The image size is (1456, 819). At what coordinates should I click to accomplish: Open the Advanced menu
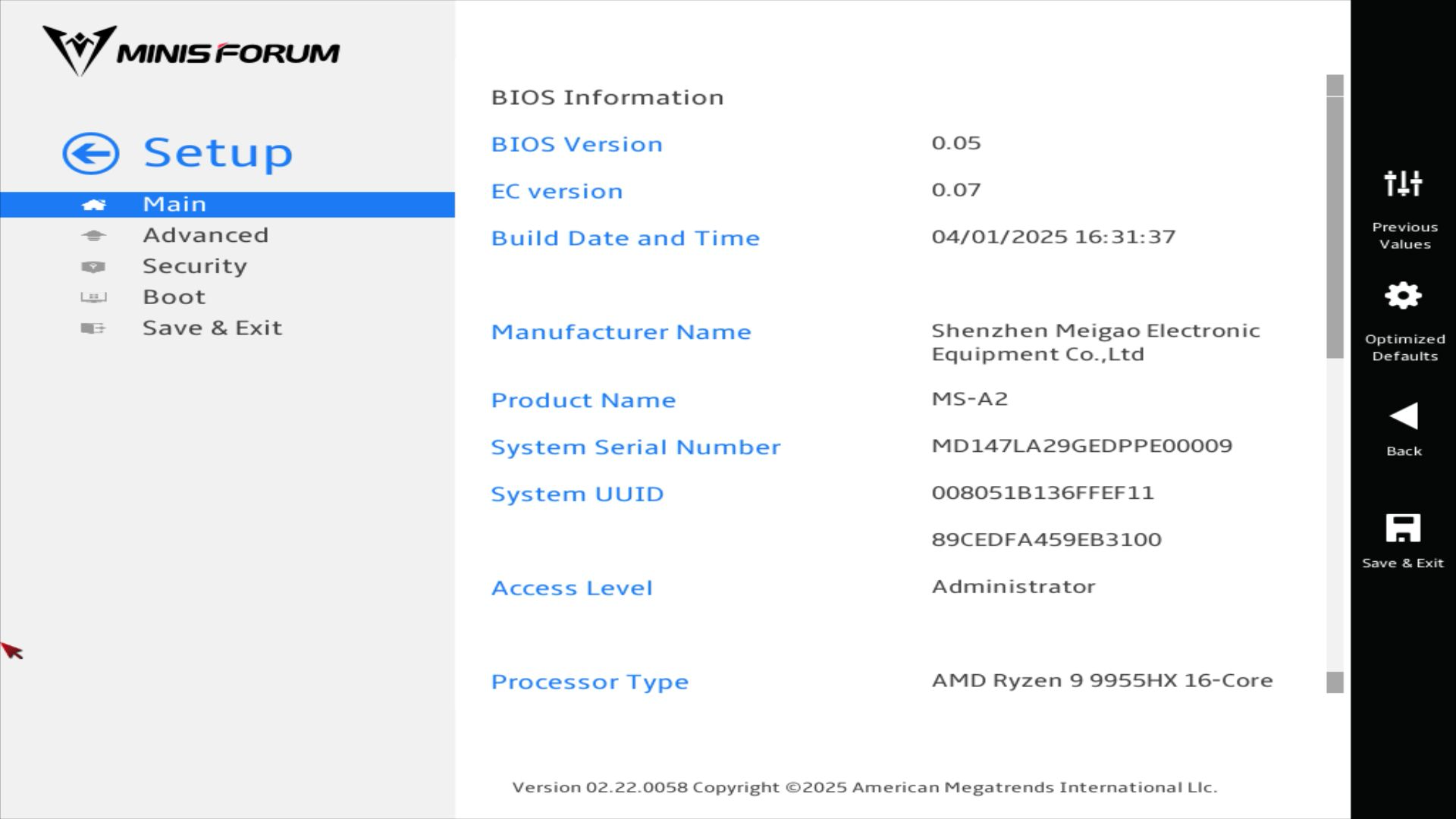pyautogui.click(x=206, y=236)
